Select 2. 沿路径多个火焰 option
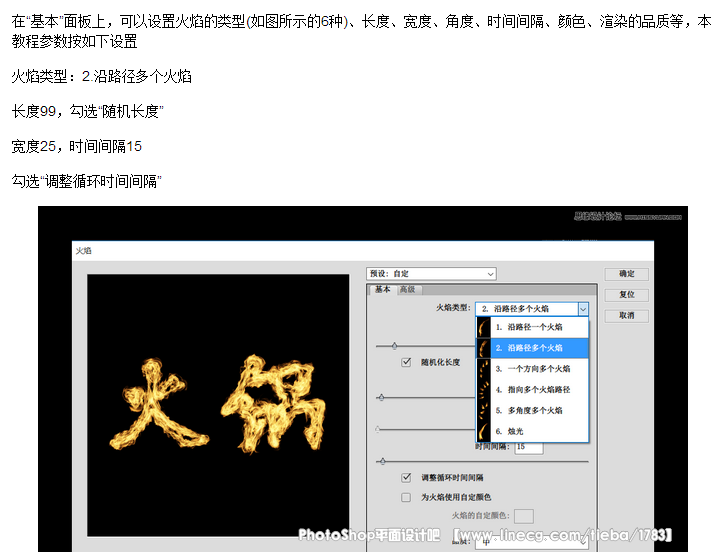The height and width of the screenshot is (552, 722). (533, 348)
